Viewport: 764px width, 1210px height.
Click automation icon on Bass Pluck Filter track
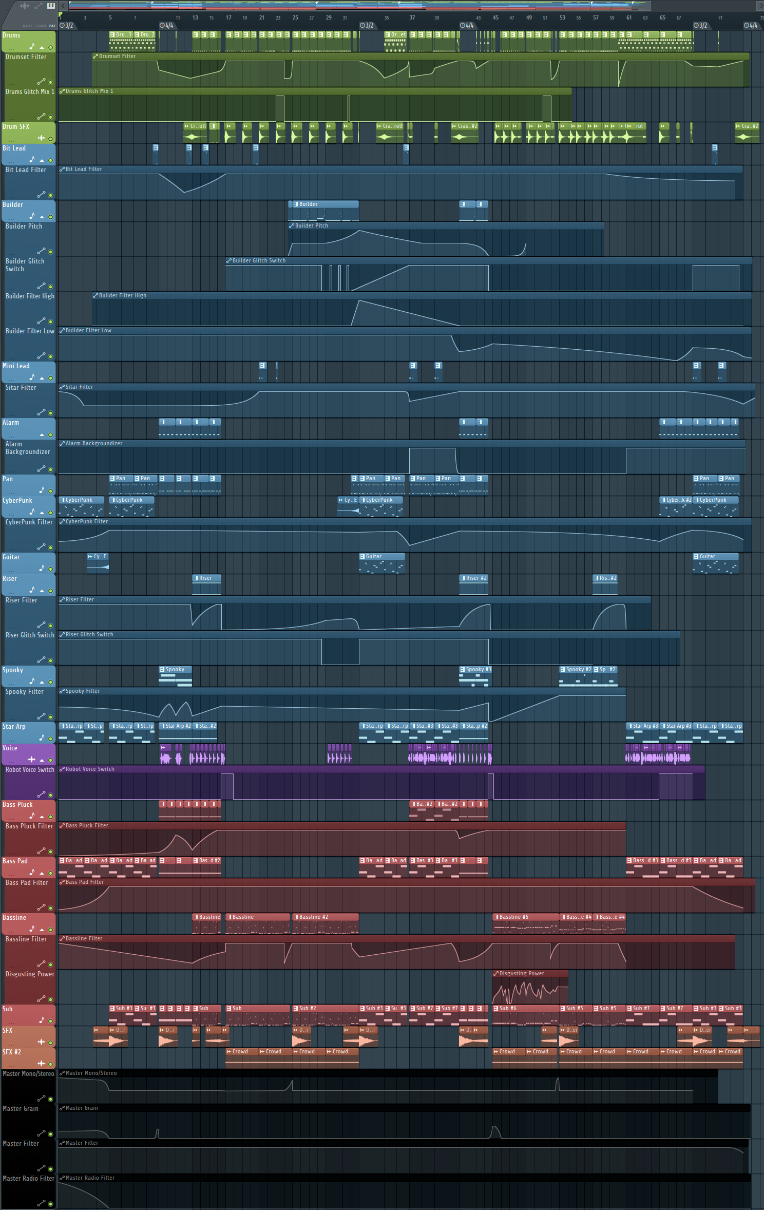pyautogui.click(x=41, y=850)
